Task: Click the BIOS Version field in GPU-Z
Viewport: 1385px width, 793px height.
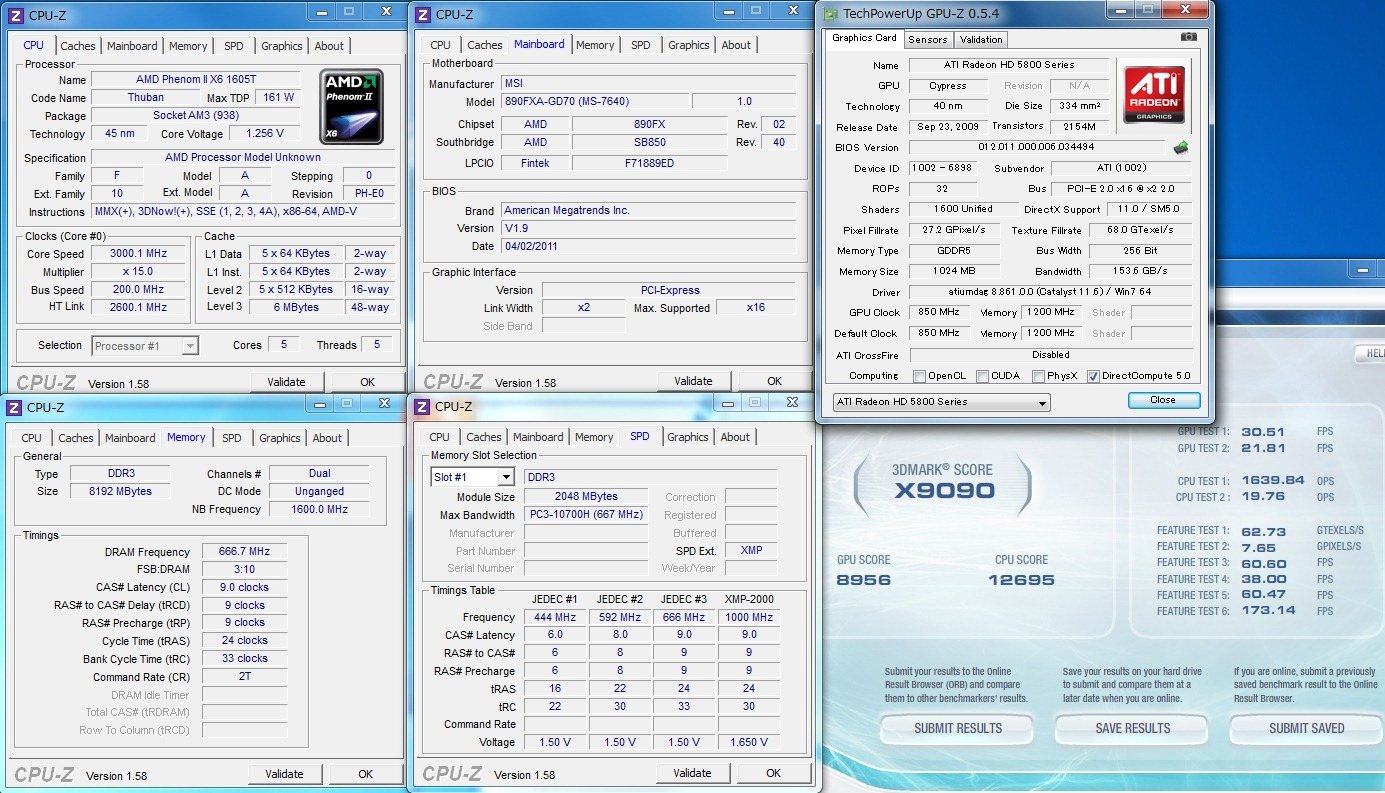Action: 1036,148
